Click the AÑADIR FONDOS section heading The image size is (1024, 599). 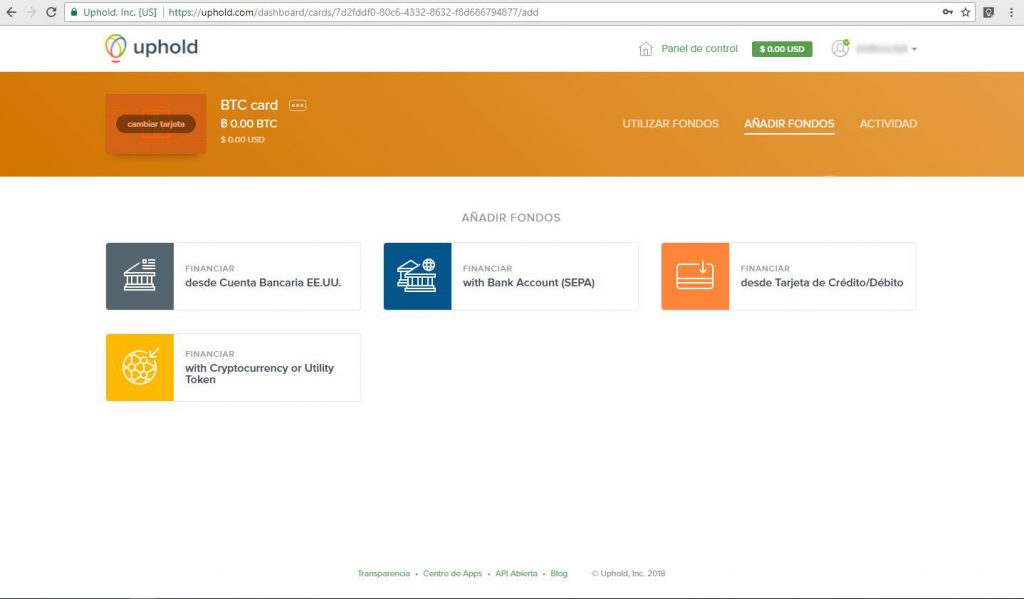pos(511,218)
